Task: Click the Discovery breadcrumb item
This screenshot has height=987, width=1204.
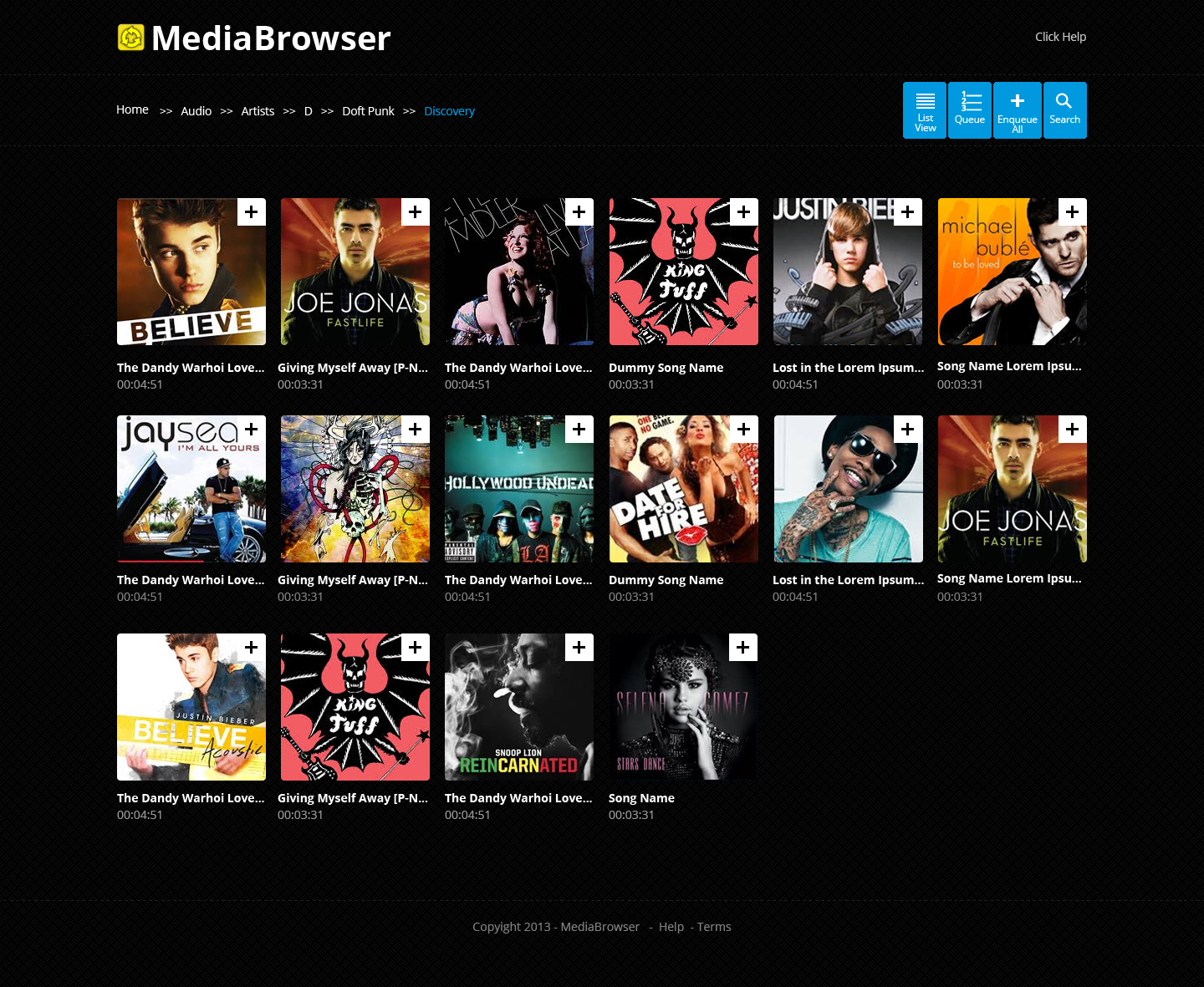Action: coord(449,111)
